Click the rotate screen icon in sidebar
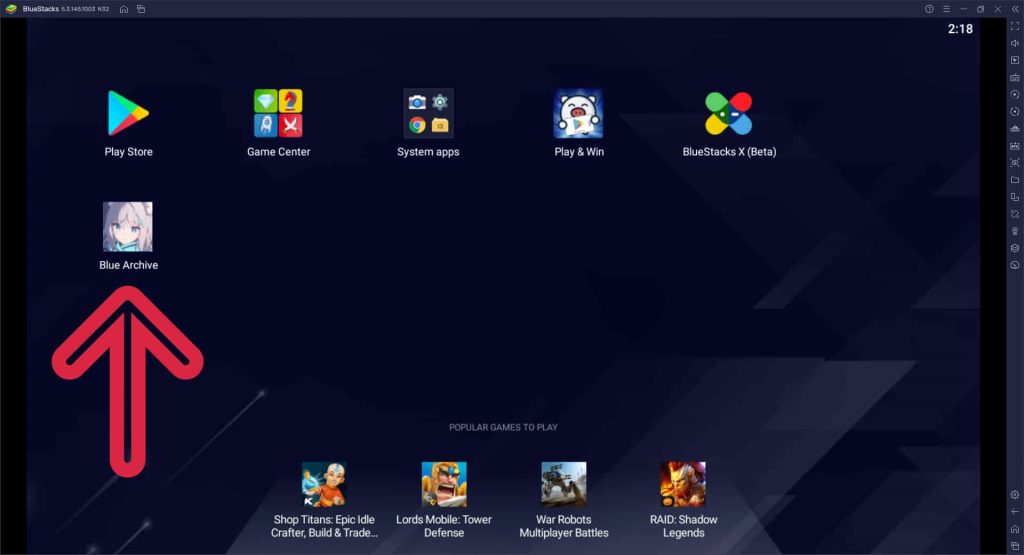 click(x=1015, y=197)
